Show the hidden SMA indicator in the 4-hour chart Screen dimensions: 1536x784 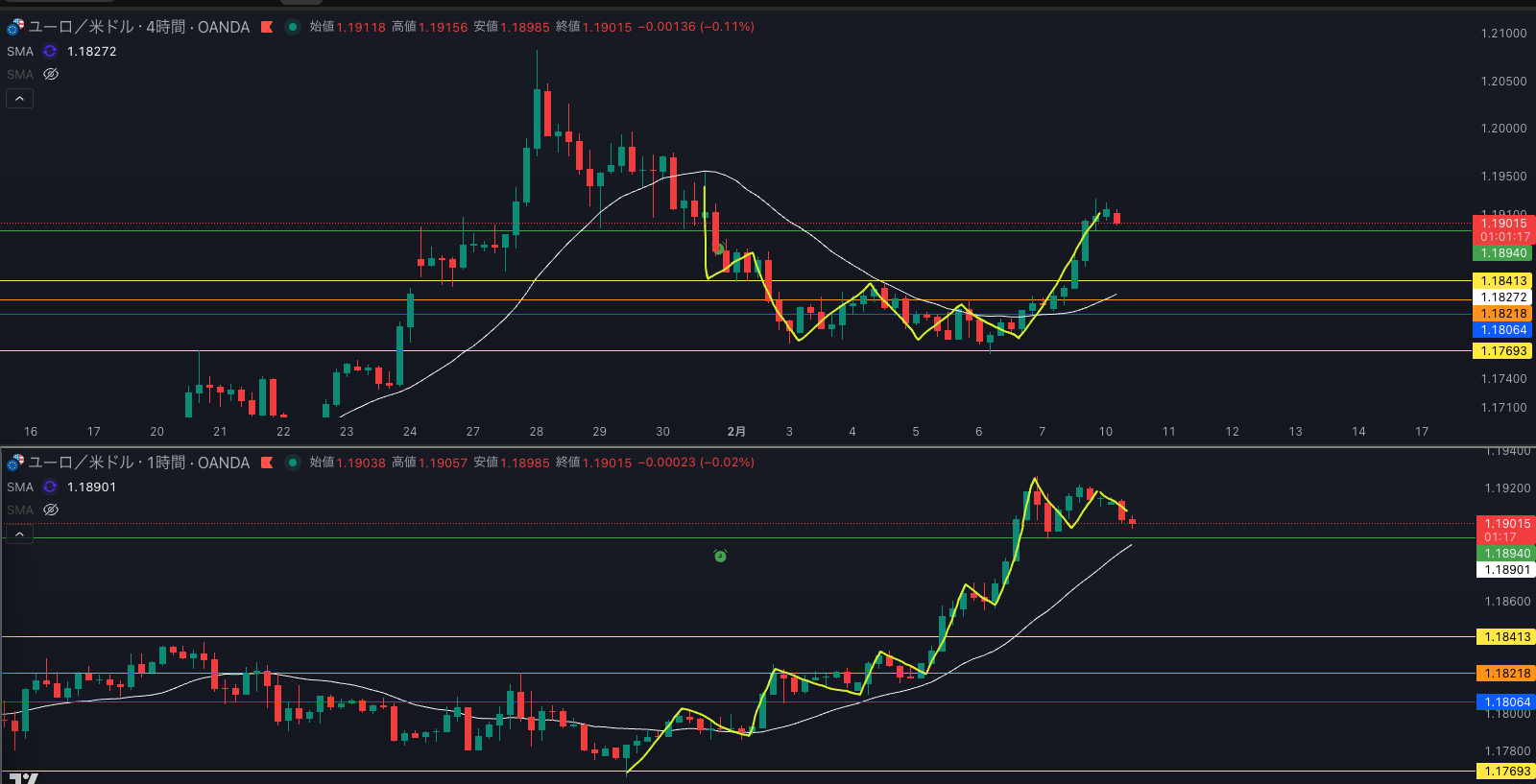tap(51, 74)
